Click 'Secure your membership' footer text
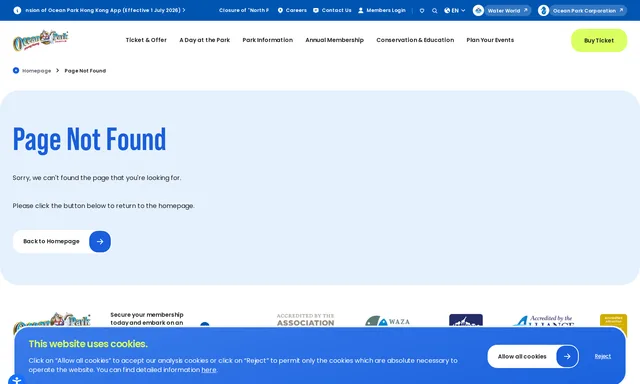 pos(147,319)
